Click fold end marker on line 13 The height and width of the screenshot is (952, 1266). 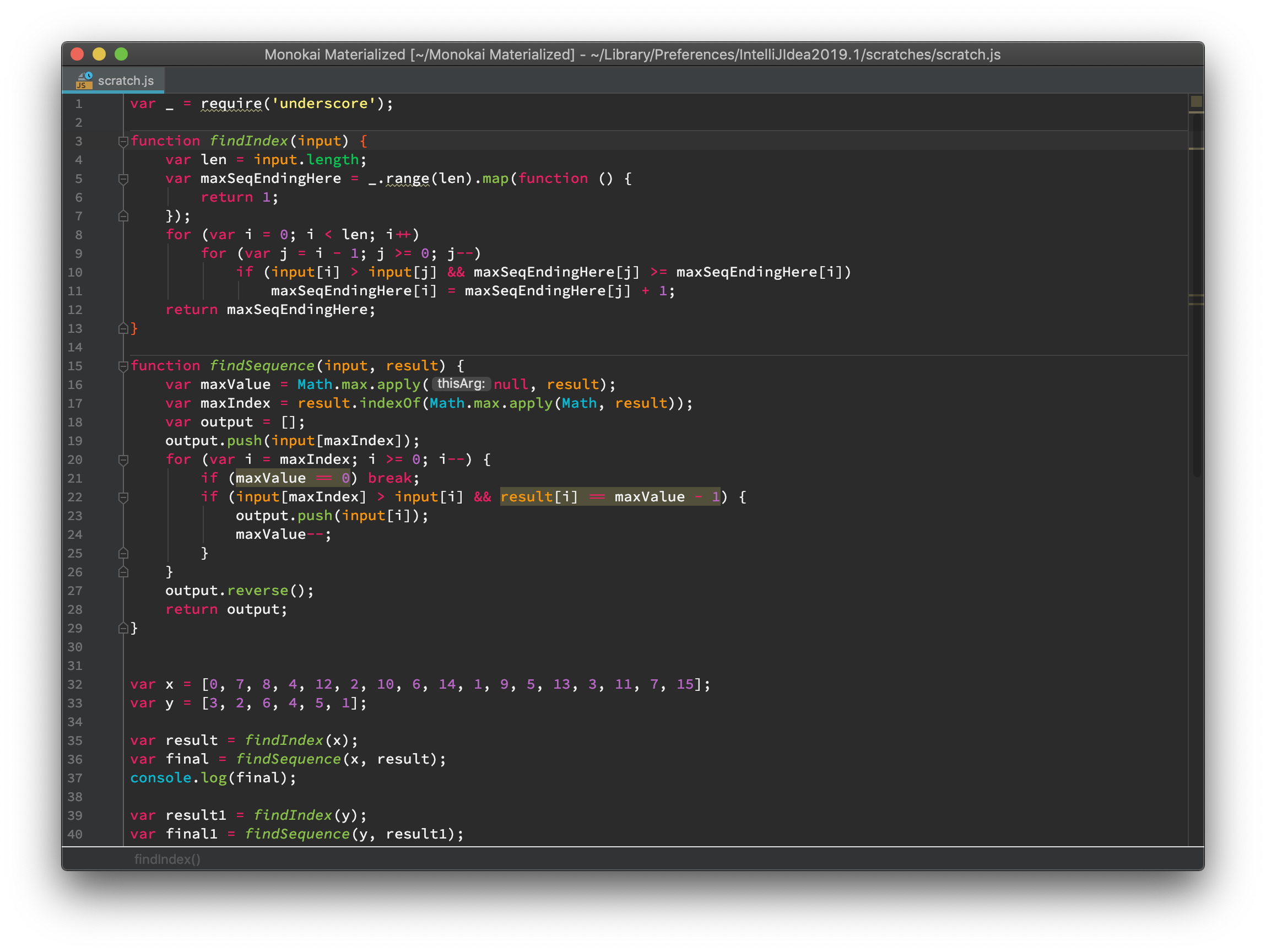point(123,328)
